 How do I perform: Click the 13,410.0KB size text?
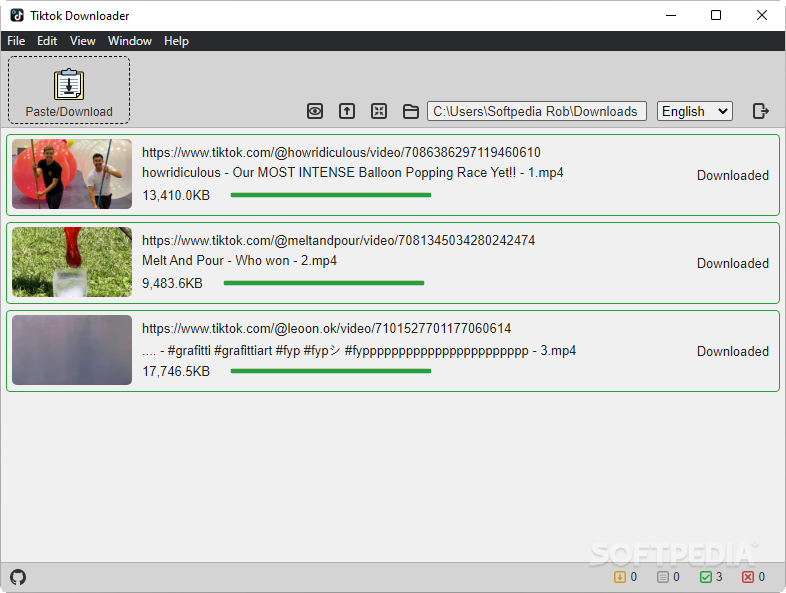(x=176, y=195)
